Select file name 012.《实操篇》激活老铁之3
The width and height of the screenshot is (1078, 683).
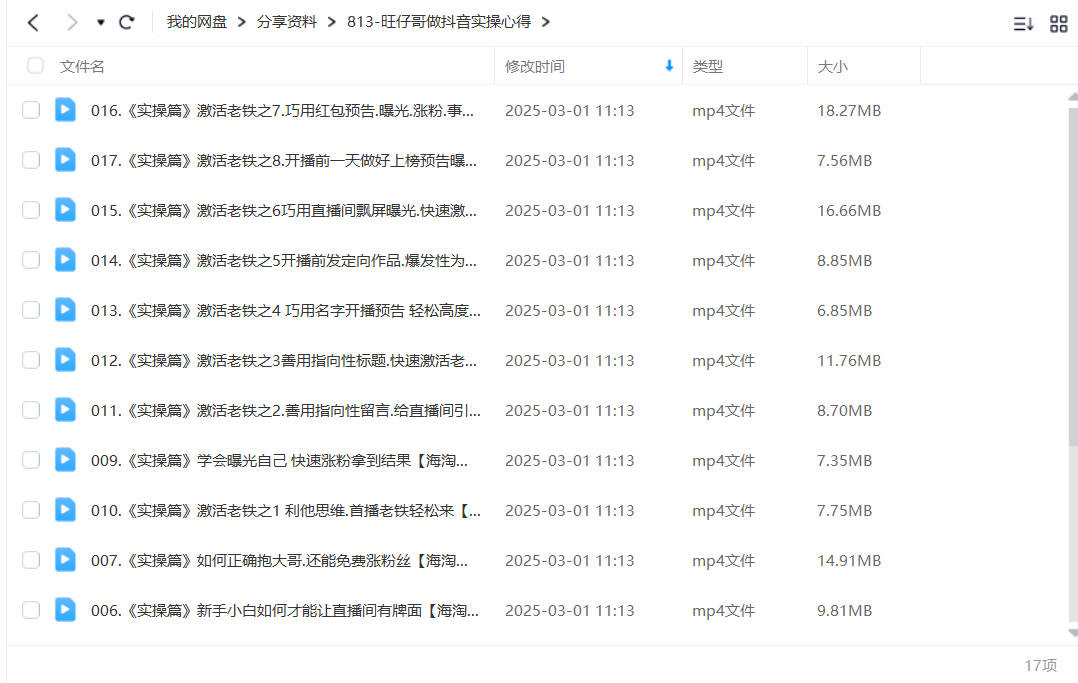[x=284, y=360]
